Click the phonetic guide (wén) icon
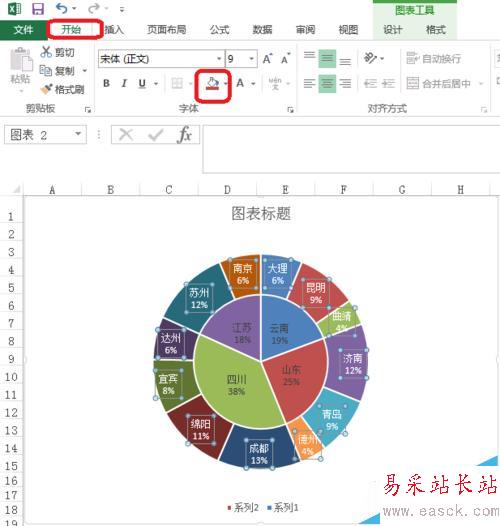This screenshot has width=500, height=526. tap(275, 83)
